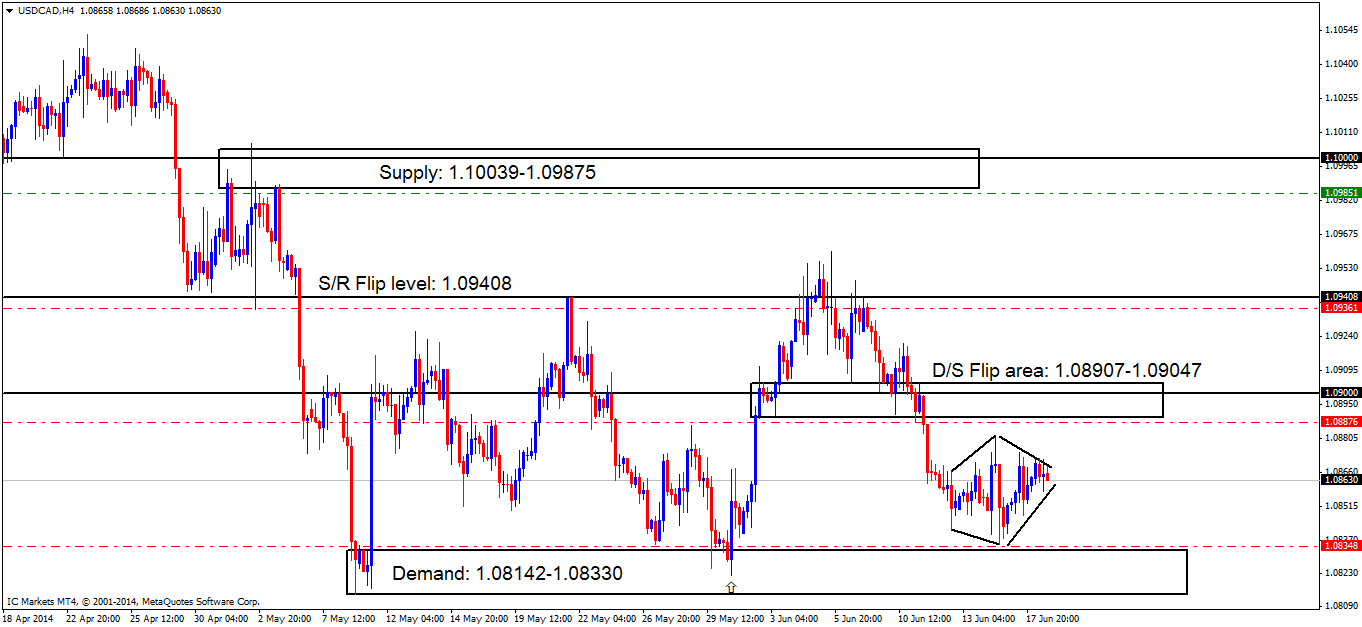This screenshot has width=1362, height=627.
Task: Open the chart menu triangle beside USDCAD,H4
Action: (x=9, y=9)
